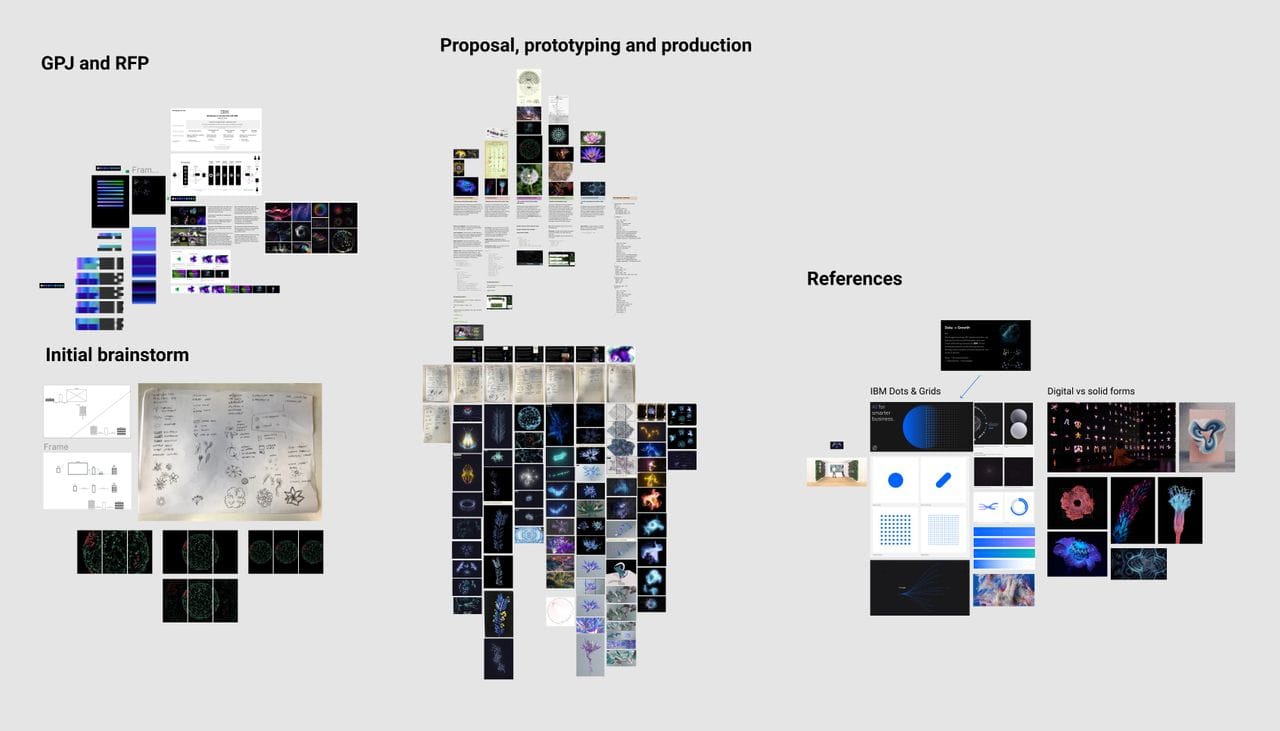This screenshot has height=731, width=1280.
Task: Select the hand-drawn notebook sketch photo
Action: 230,451
